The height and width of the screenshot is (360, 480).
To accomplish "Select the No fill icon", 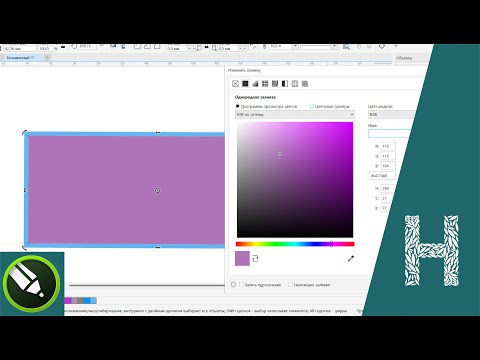I will (235, 84).
